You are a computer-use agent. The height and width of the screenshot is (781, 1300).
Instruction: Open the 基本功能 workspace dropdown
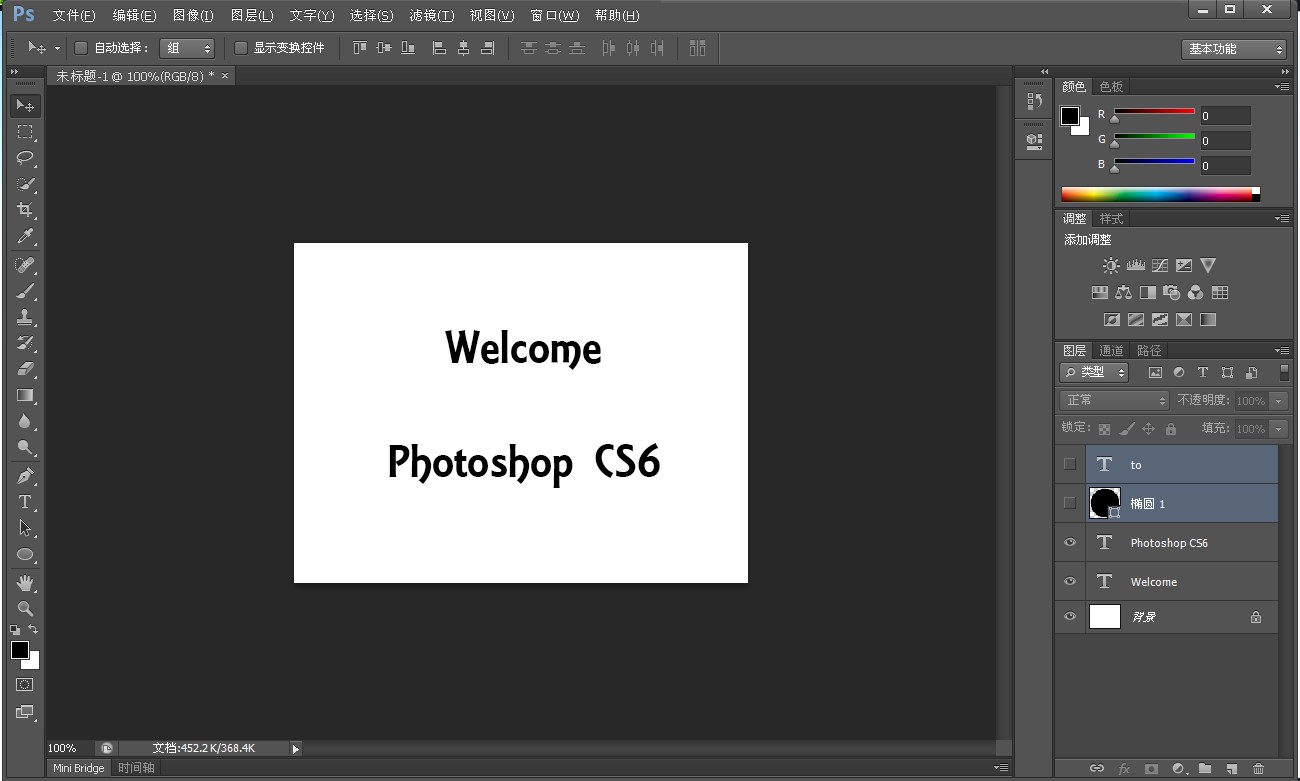click(x=1233, y=49)
